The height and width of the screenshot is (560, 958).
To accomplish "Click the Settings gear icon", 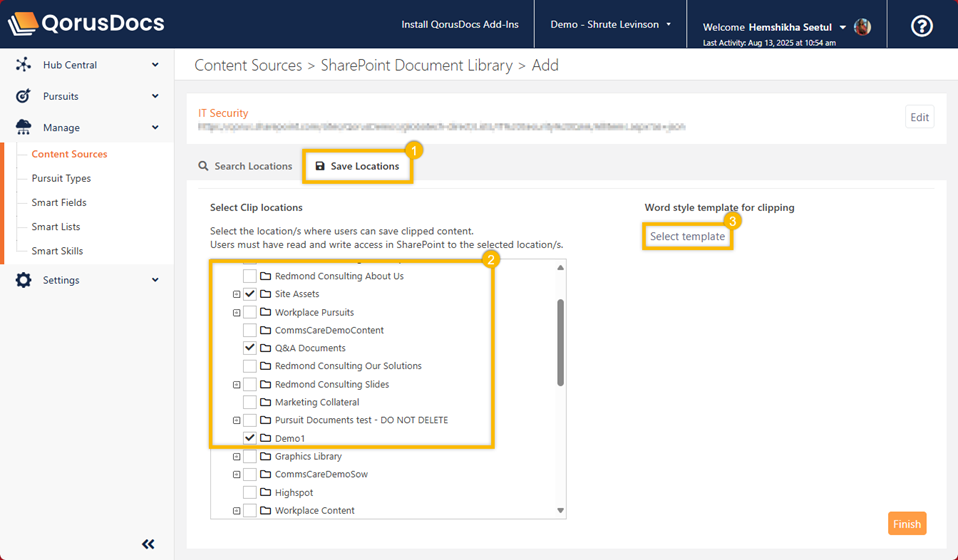I will (x=23, y=280).
